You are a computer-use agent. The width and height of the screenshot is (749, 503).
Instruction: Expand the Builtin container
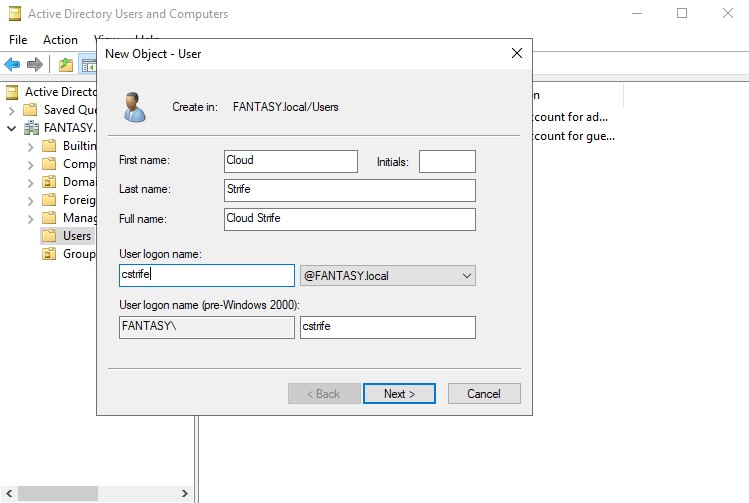click(x=31, y=147)
